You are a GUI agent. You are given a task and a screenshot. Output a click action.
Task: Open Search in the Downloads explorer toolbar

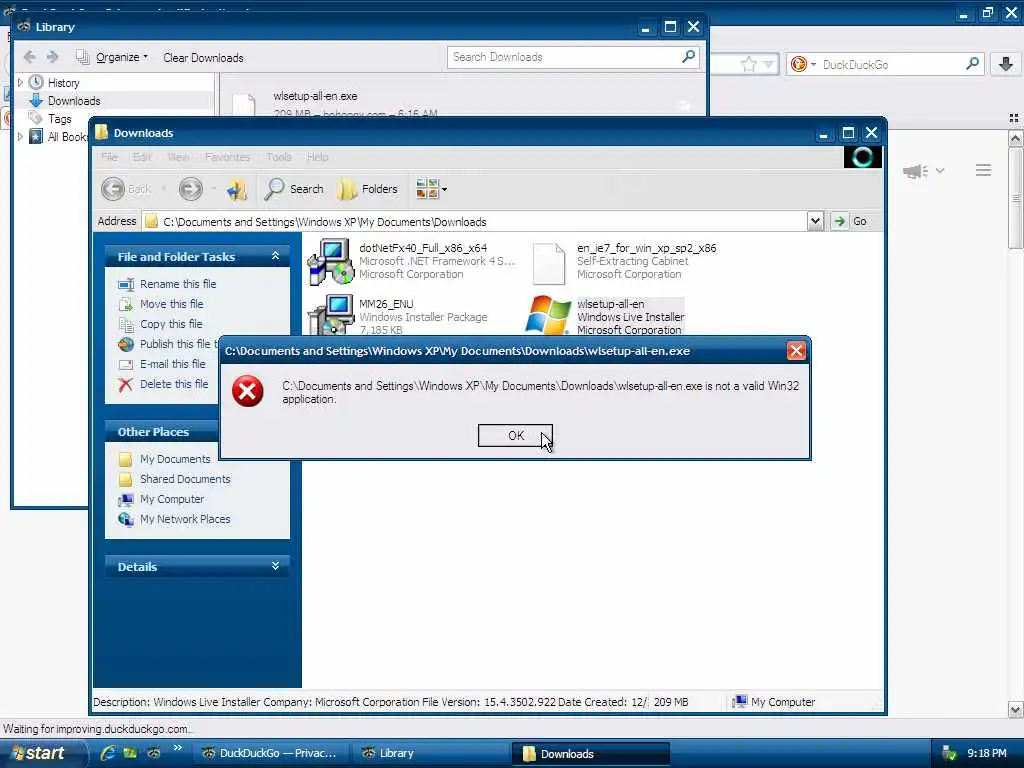(x=295, y=189)
